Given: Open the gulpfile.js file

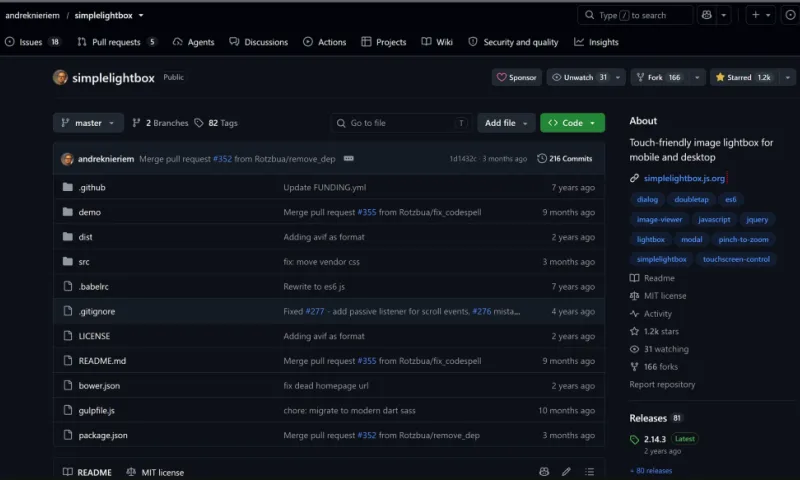Looking at the screenshot, I should tap(96, 411).
